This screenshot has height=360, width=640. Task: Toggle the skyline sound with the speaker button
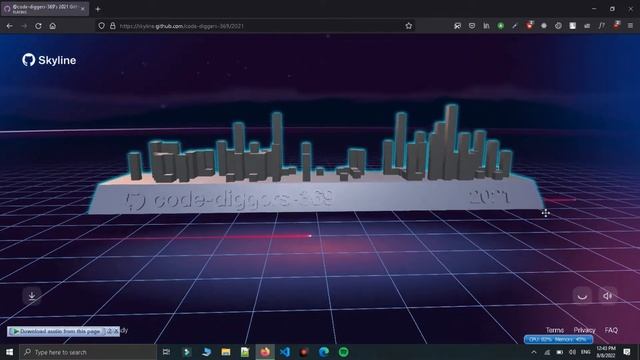click(x=607, y=296)
